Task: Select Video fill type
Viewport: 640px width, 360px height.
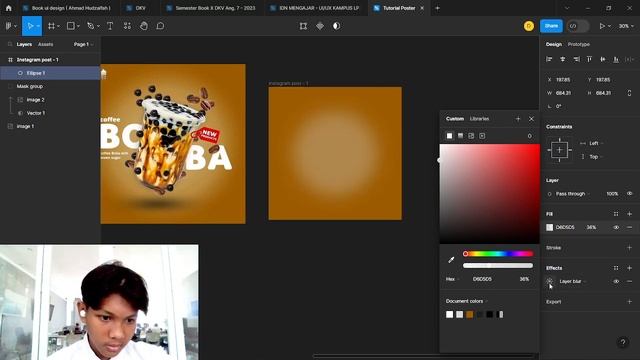Action: pos(482,136)
